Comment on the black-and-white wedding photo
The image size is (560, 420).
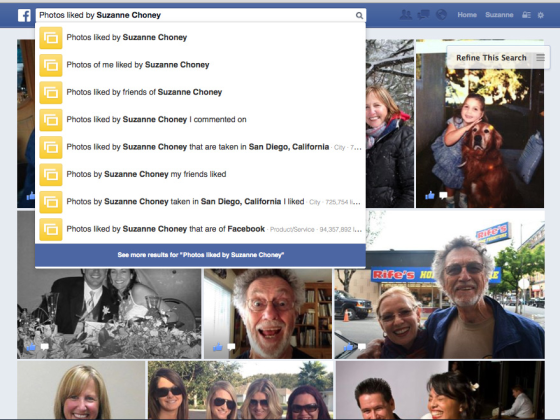45,346
